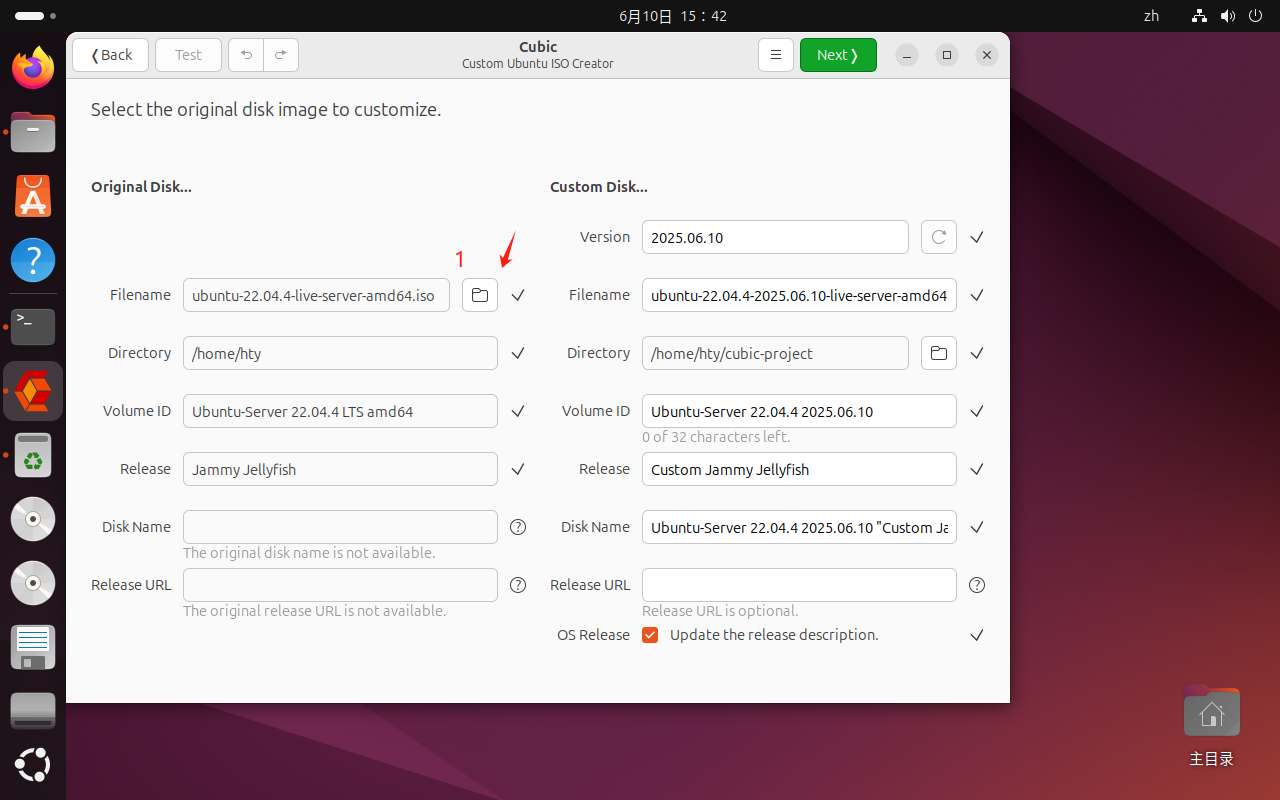This screenshot has height=800, width=1280.
Task: Open first disc icon in dock
Action: [33, 519]
